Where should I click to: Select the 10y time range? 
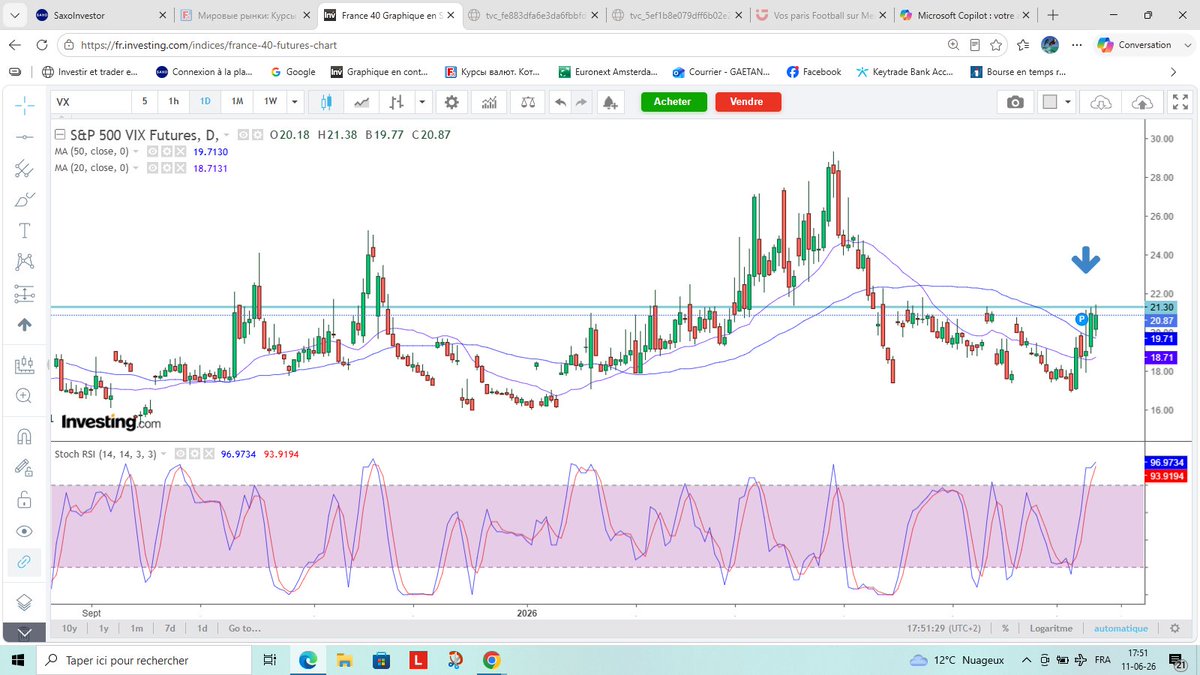click(69, 628)
